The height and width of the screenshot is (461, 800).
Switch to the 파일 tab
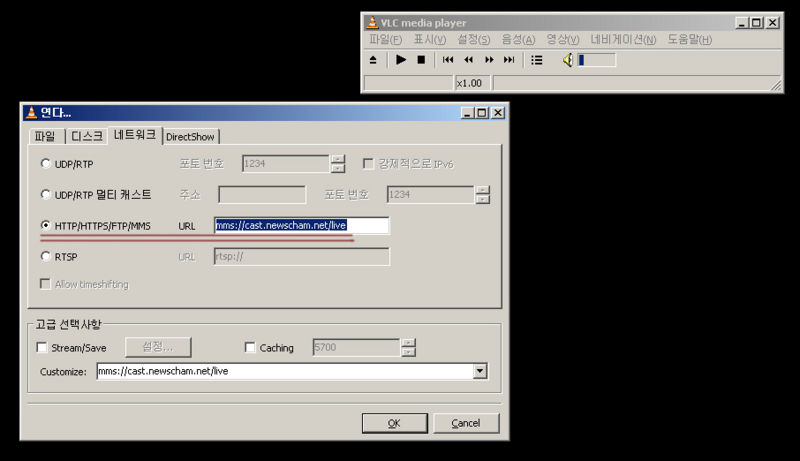(45, 136)
